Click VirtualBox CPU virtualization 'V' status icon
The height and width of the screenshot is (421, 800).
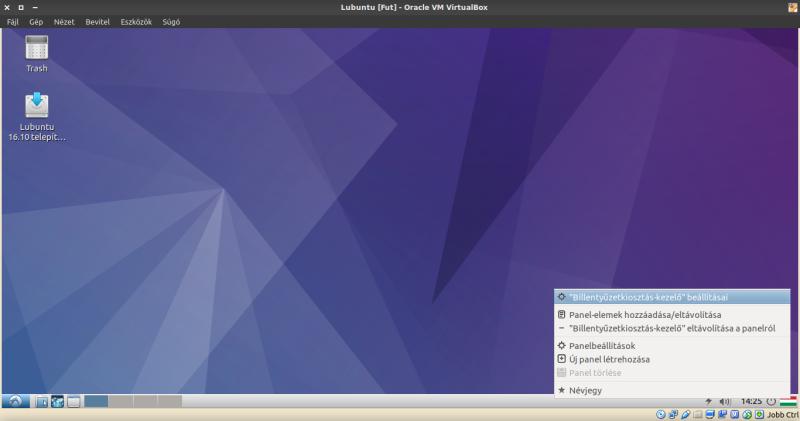[735, 414]
